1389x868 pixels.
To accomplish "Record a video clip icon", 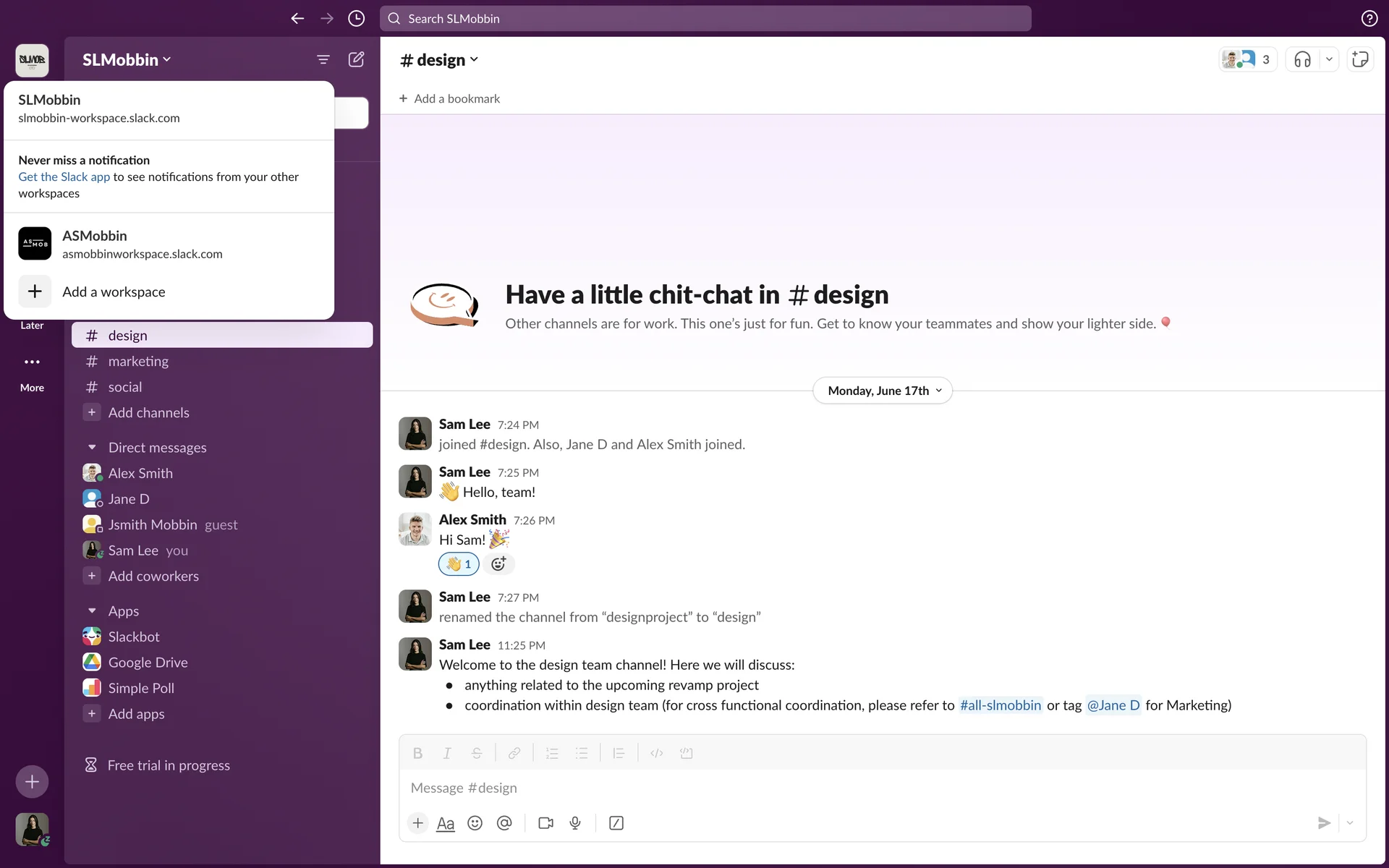I will (x=545, y=823).
